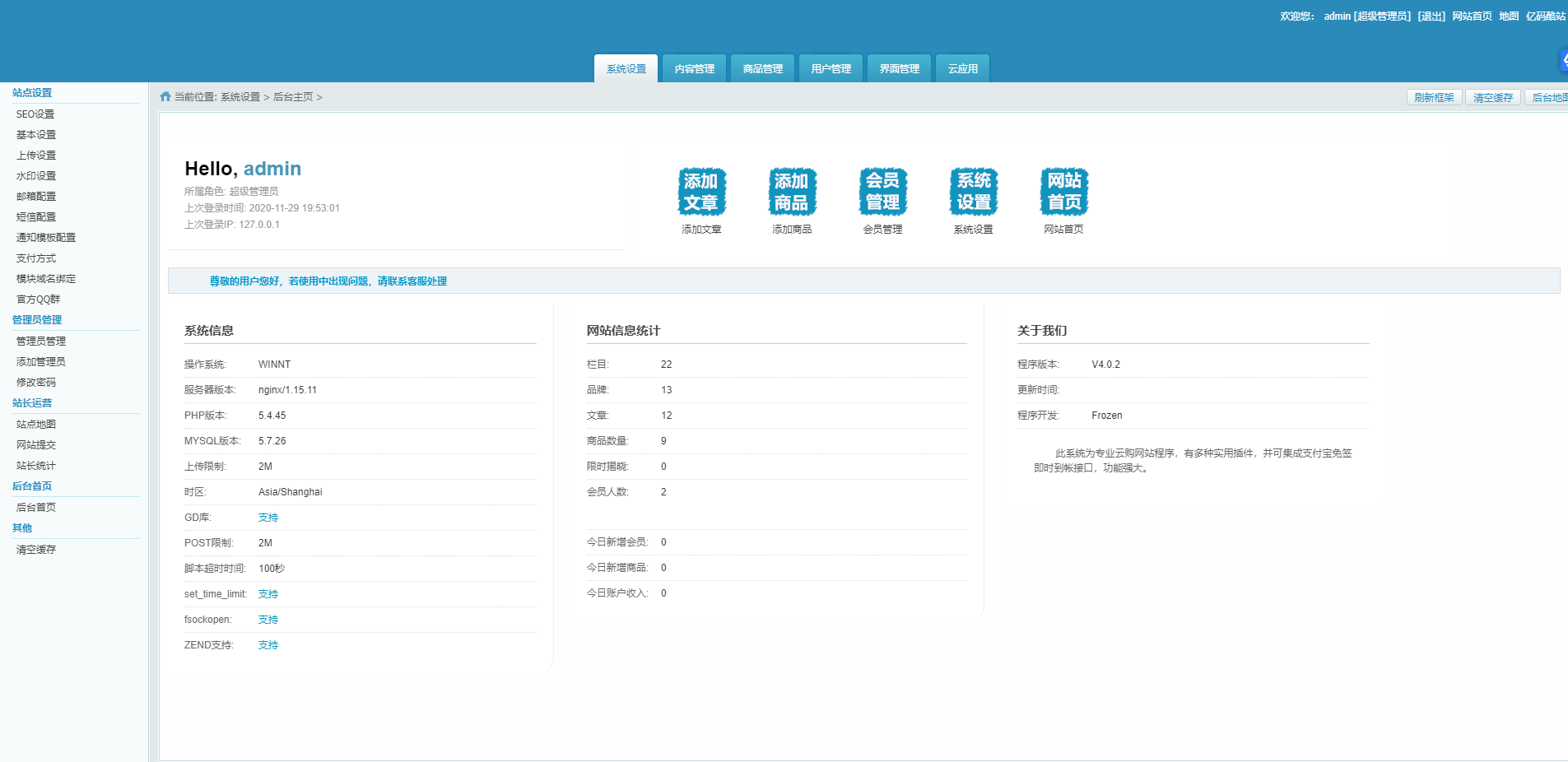Click the 退出 logout link
Image resolution: width=1568 pixels, height=762 pixels.
(1431, 16)
